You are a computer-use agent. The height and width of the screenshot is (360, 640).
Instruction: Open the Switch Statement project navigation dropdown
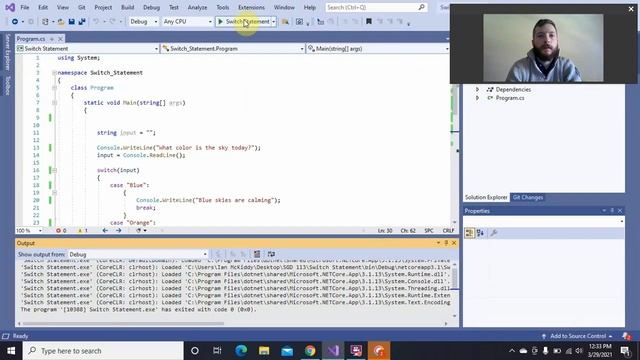tap(87, 49)
